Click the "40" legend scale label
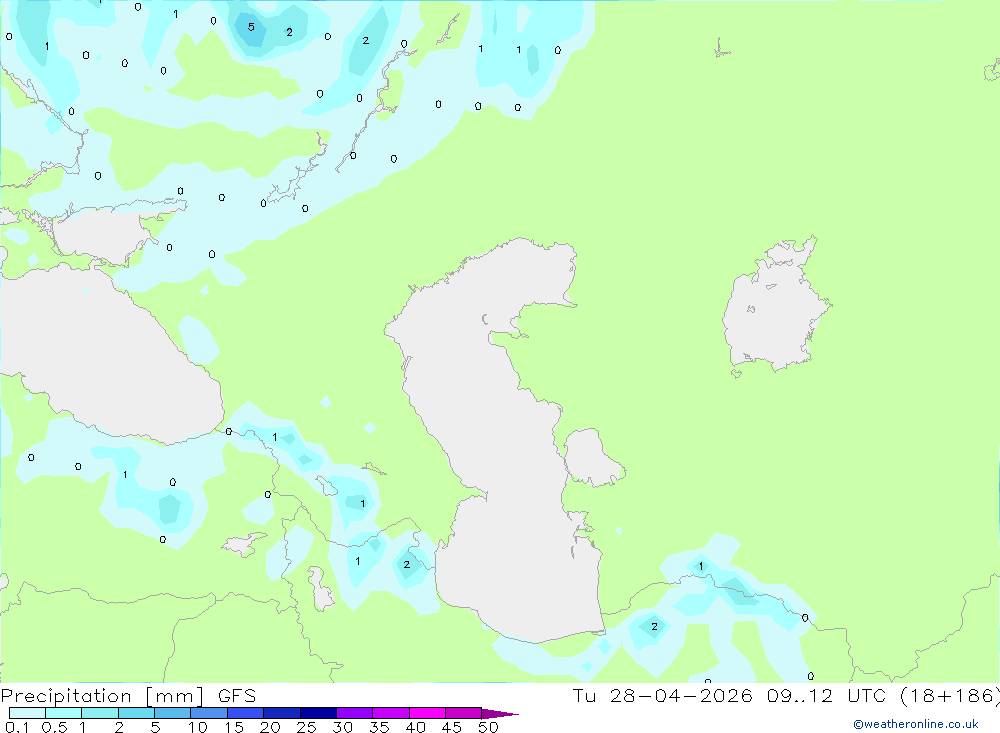This screenshot has width=1000, height=733. (416, 727)
